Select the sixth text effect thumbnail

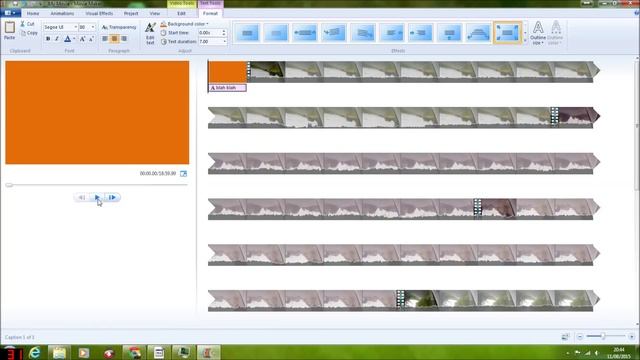tap(392, 33)
